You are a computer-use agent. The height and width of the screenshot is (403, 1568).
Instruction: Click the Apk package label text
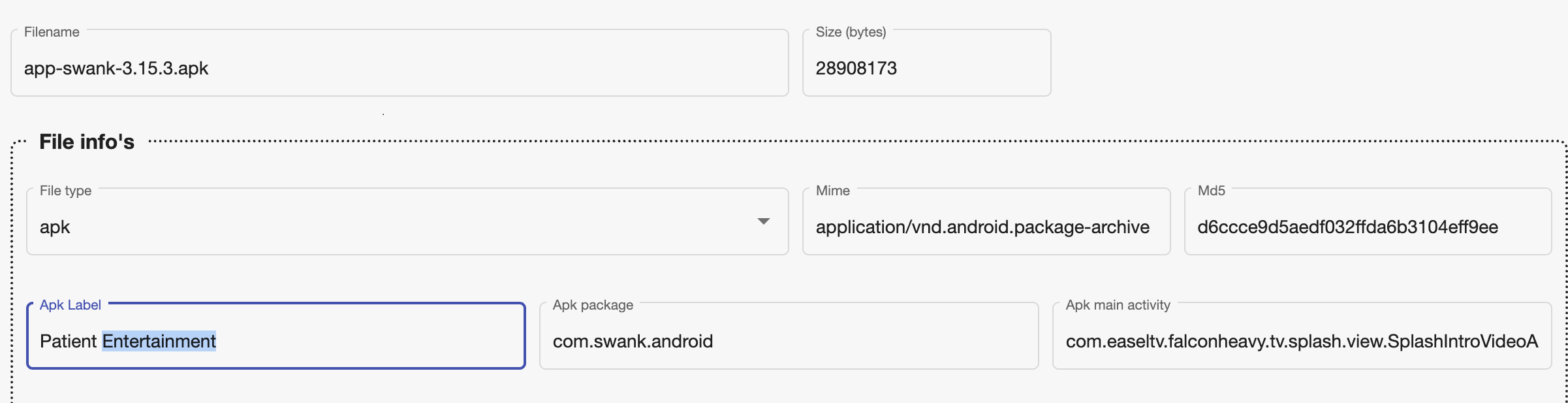[x=593, y=305]
